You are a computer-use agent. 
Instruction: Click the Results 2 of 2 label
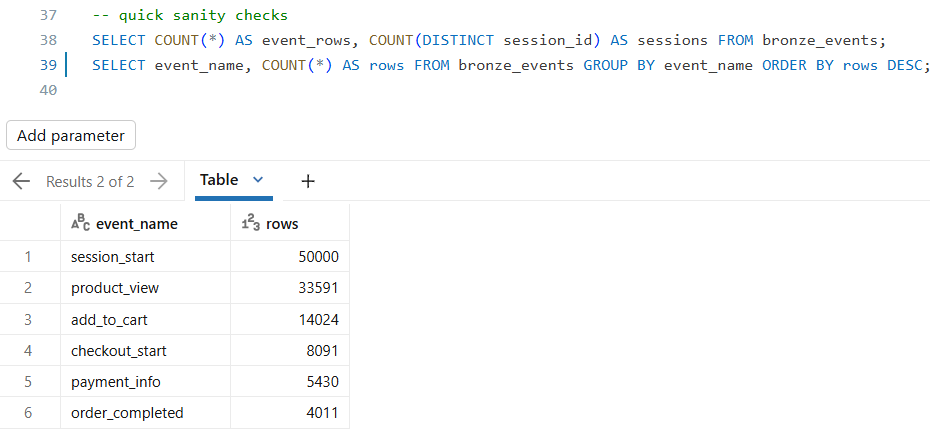[90, 181]
